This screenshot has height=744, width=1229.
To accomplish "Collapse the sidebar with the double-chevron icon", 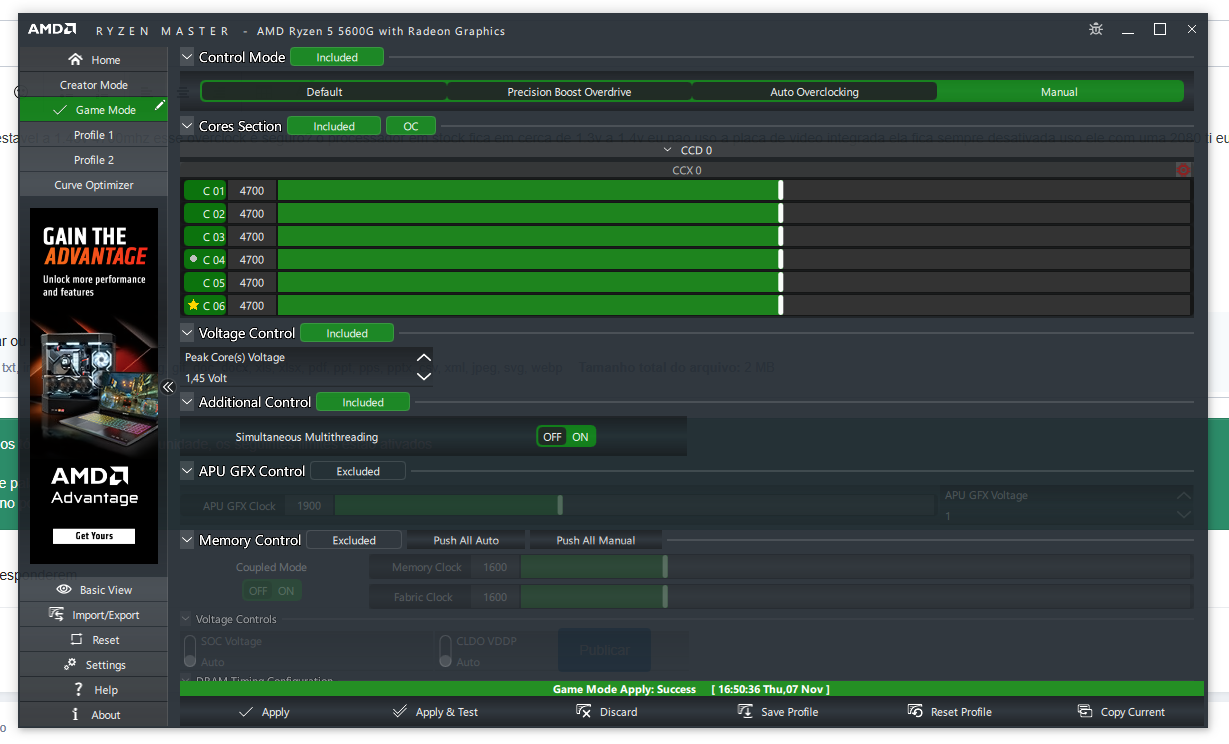I will coord(168,387).
